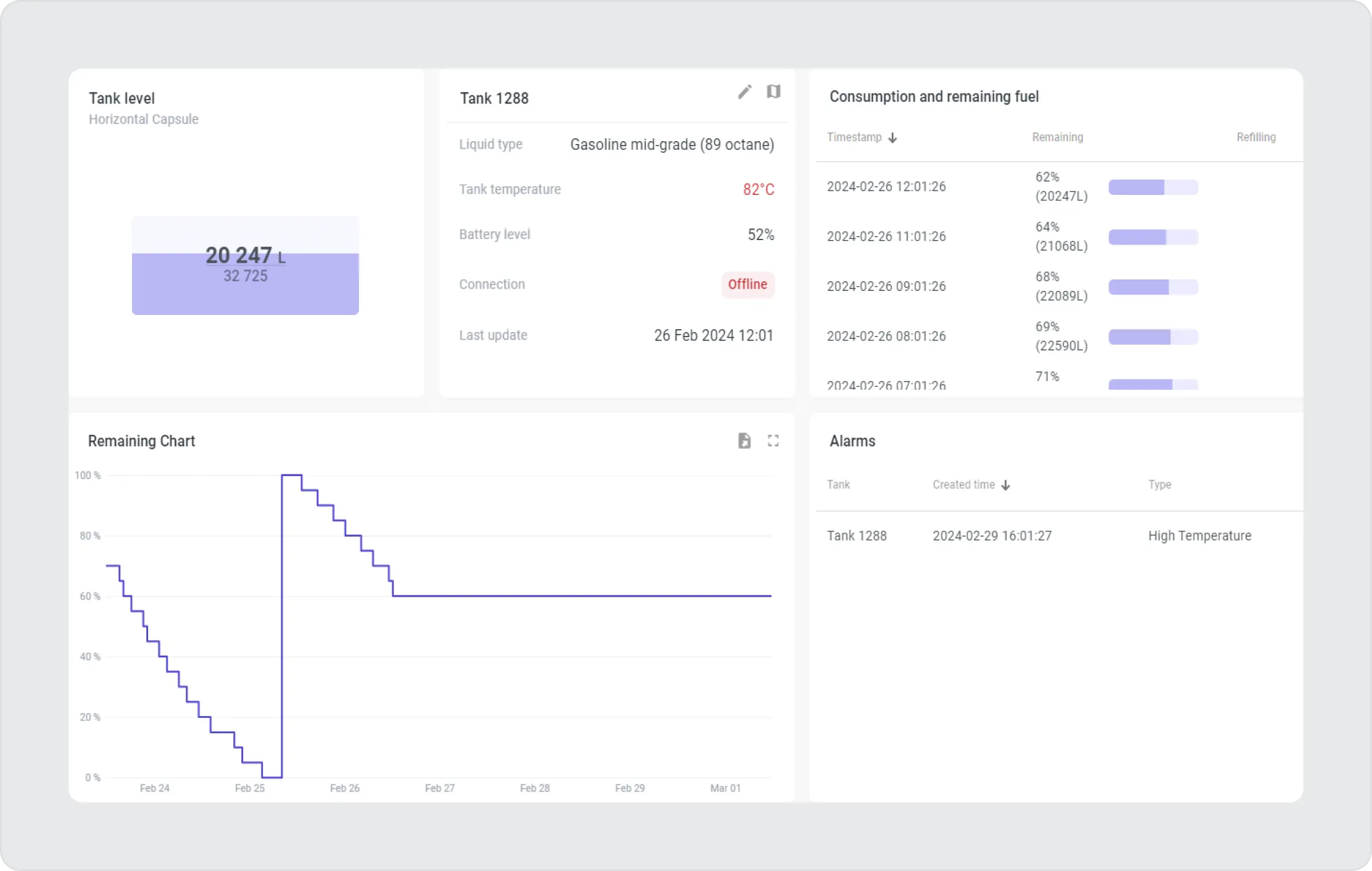Sort the table by the Timestamp header
This screenshot has height=871, width=1372.
point(854,137)
